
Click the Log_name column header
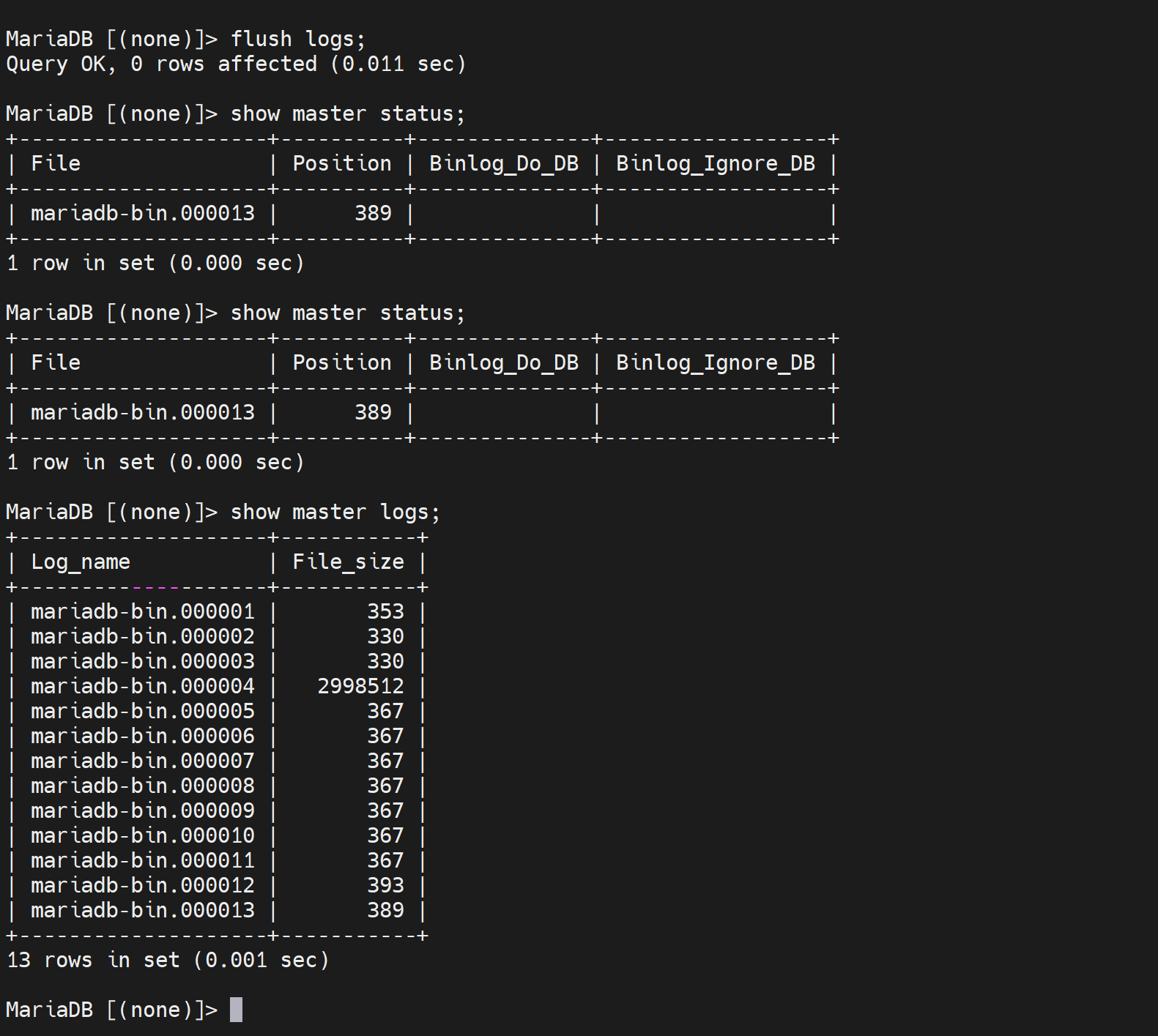click(81, 562)
